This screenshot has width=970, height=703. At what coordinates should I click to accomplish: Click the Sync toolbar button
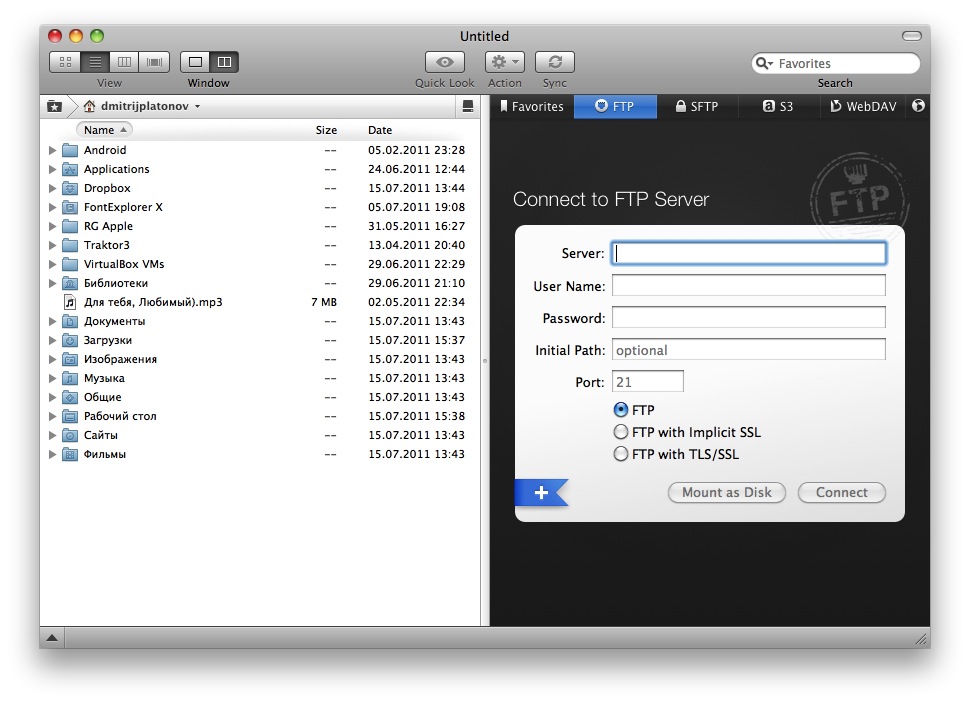tap(554, 62)
